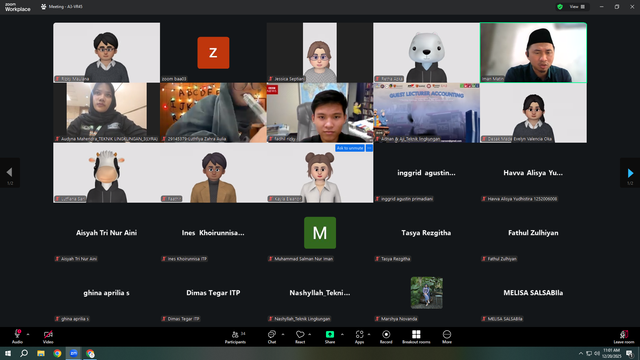Select Marshya Novanda's profile photo tile

click(427, 293)
